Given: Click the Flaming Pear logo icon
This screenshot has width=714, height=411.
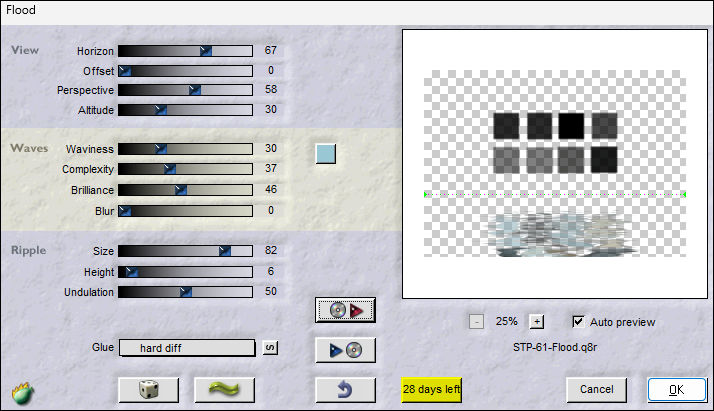Looking at the screenshot, I should (22, 393).
